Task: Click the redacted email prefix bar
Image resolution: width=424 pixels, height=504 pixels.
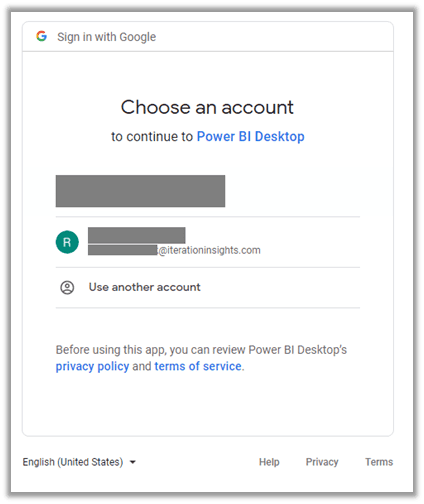Action: point(123,250)
